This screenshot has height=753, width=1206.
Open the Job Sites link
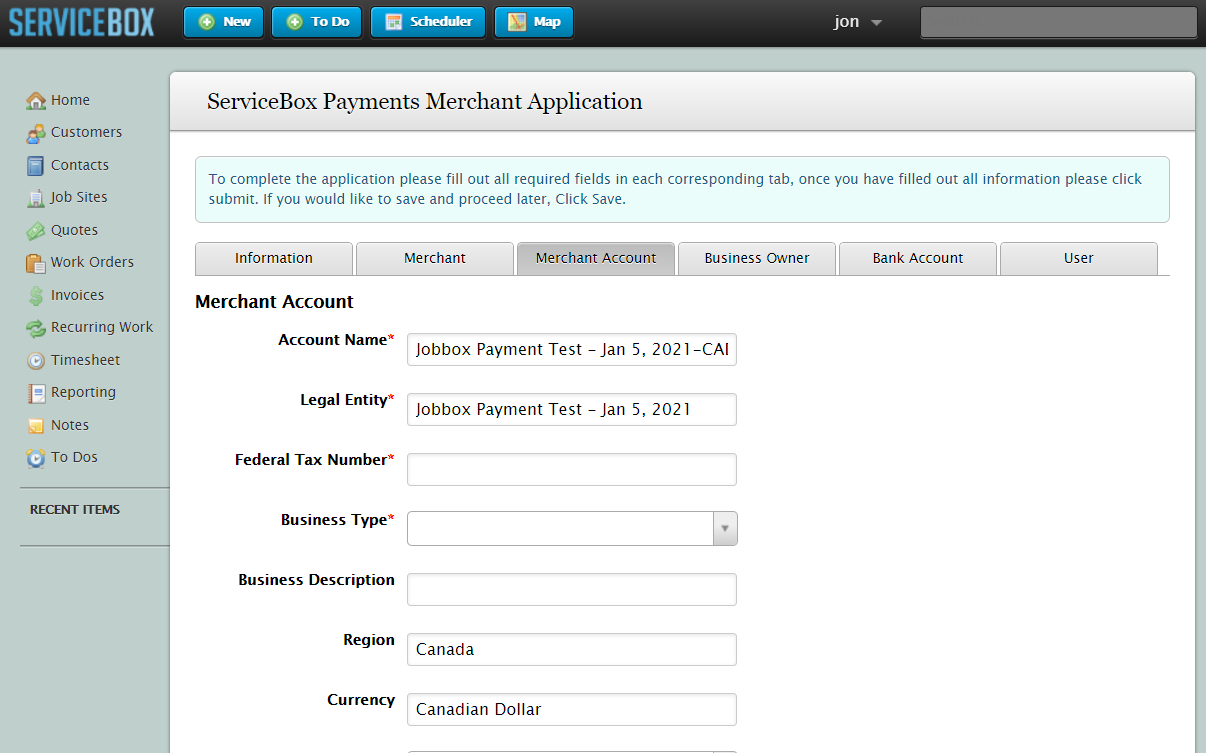click(79, 197)
